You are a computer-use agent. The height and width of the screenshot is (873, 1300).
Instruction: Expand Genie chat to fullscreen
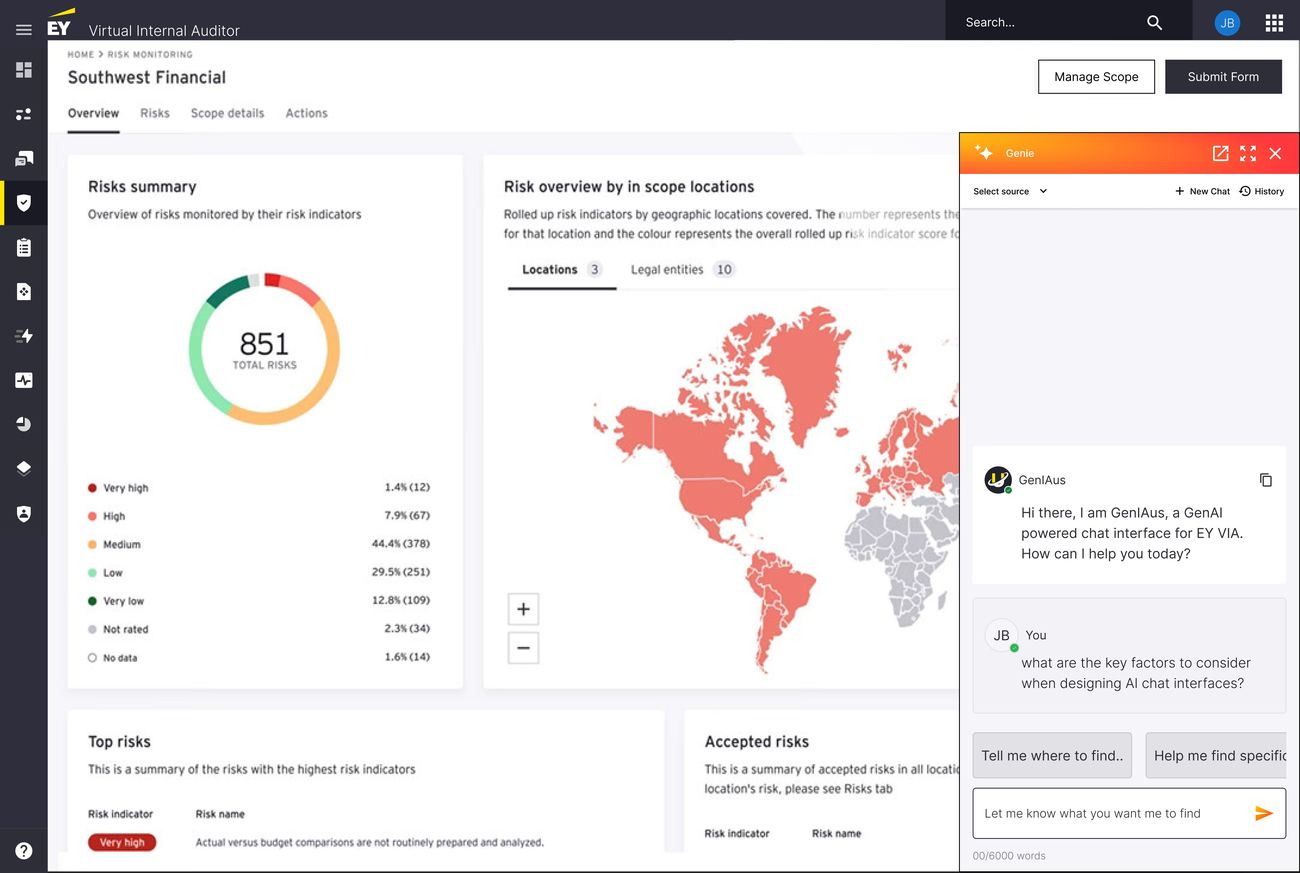[x=1248, y=153]
